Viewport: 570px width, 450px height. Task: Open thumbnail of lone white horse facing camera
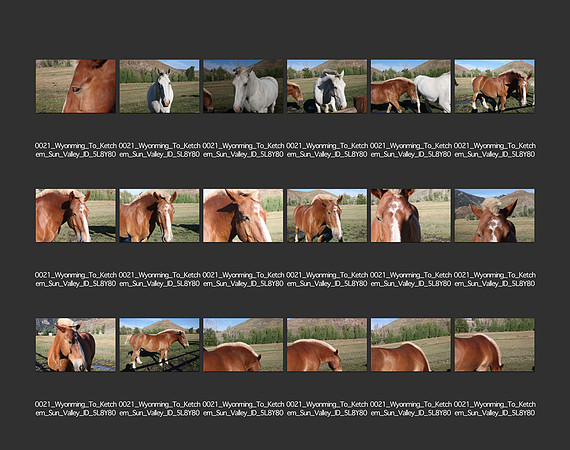pos(160,86)
